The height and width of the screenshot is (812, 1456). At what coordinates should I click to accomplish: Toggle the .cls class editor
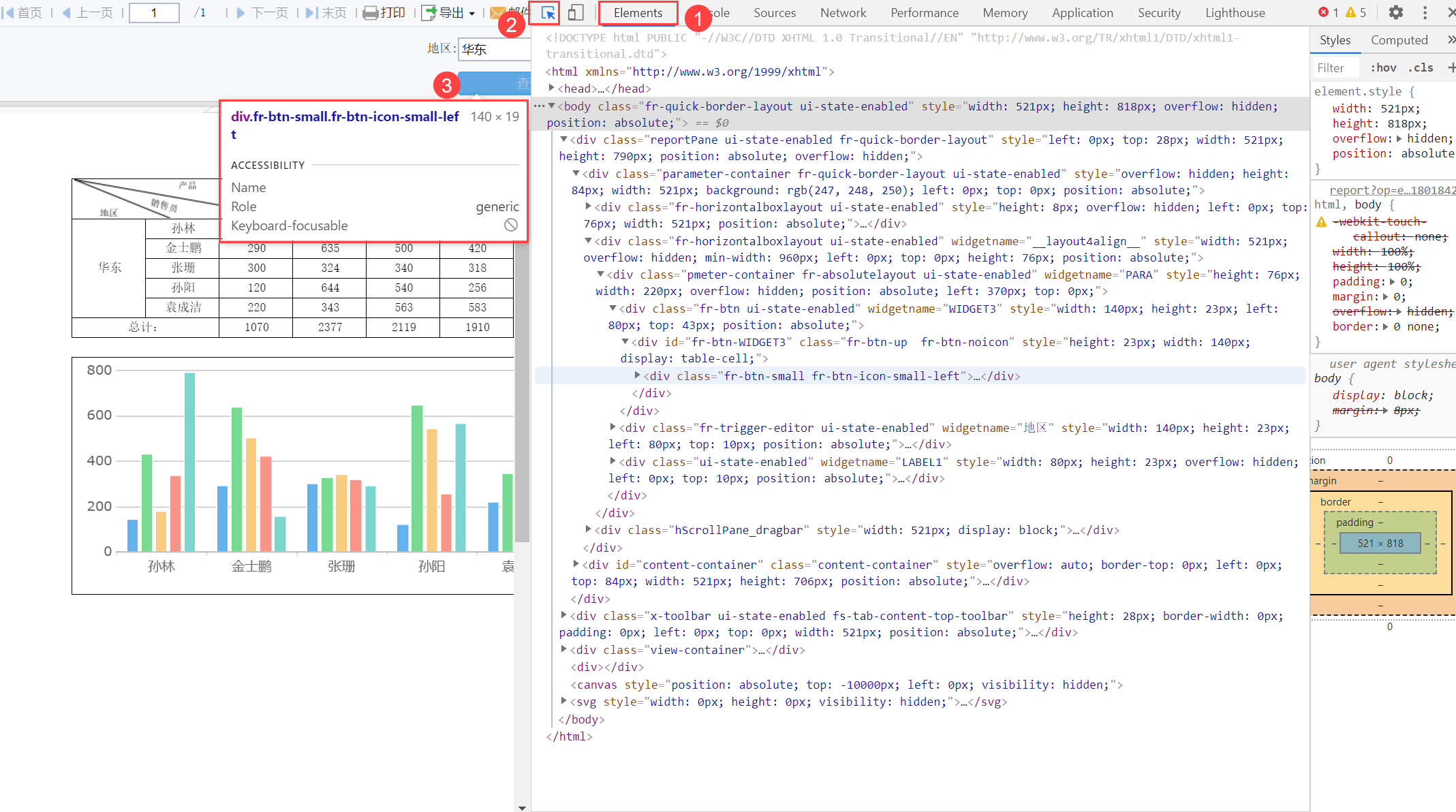(1421, 67)
